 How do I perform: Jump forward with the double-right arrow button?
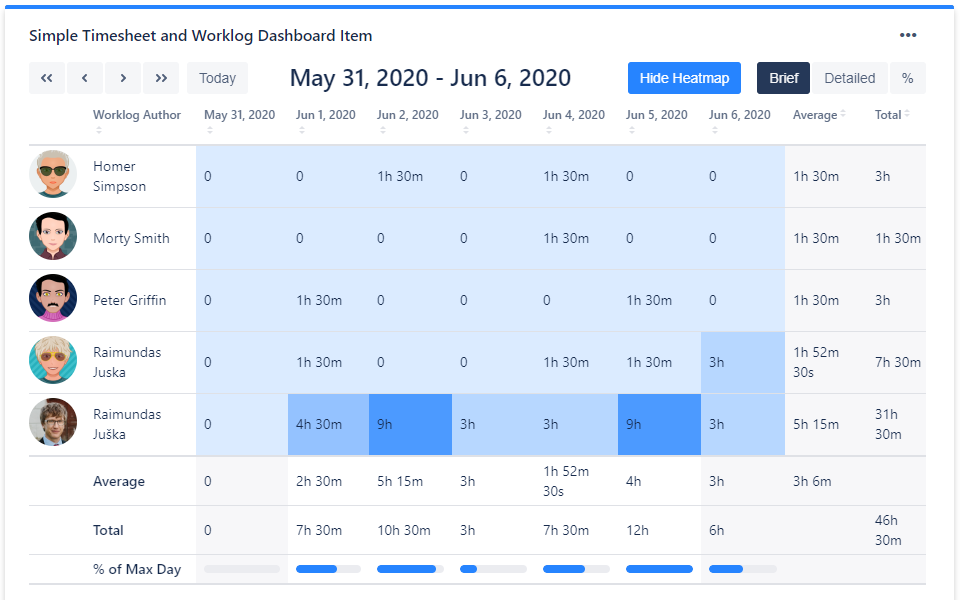tap(161, 78)
